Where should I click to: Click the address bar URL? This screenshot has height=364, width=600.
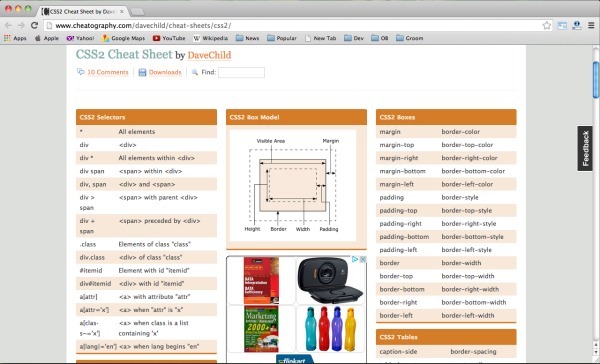(143, 26)
